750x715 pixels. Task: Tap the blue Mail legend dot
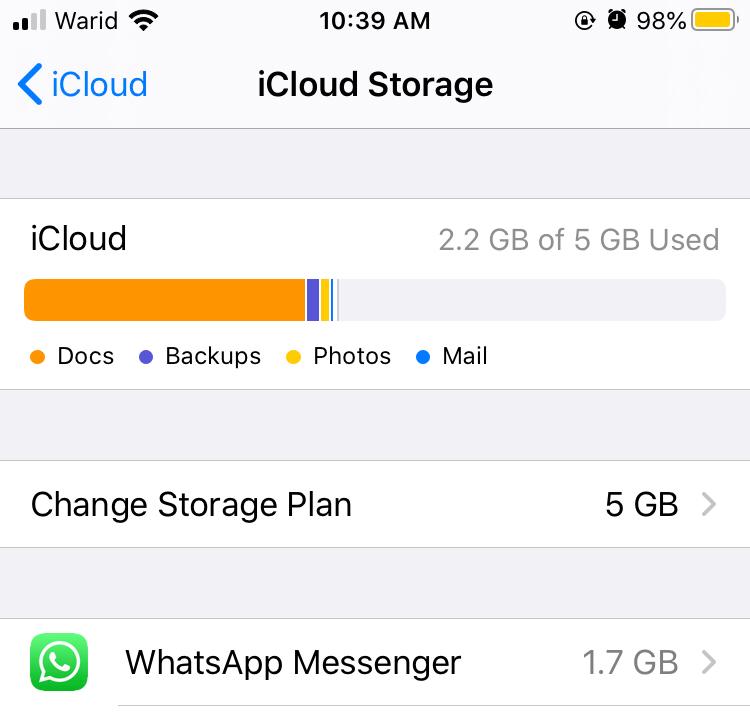[x=423, y=357]
